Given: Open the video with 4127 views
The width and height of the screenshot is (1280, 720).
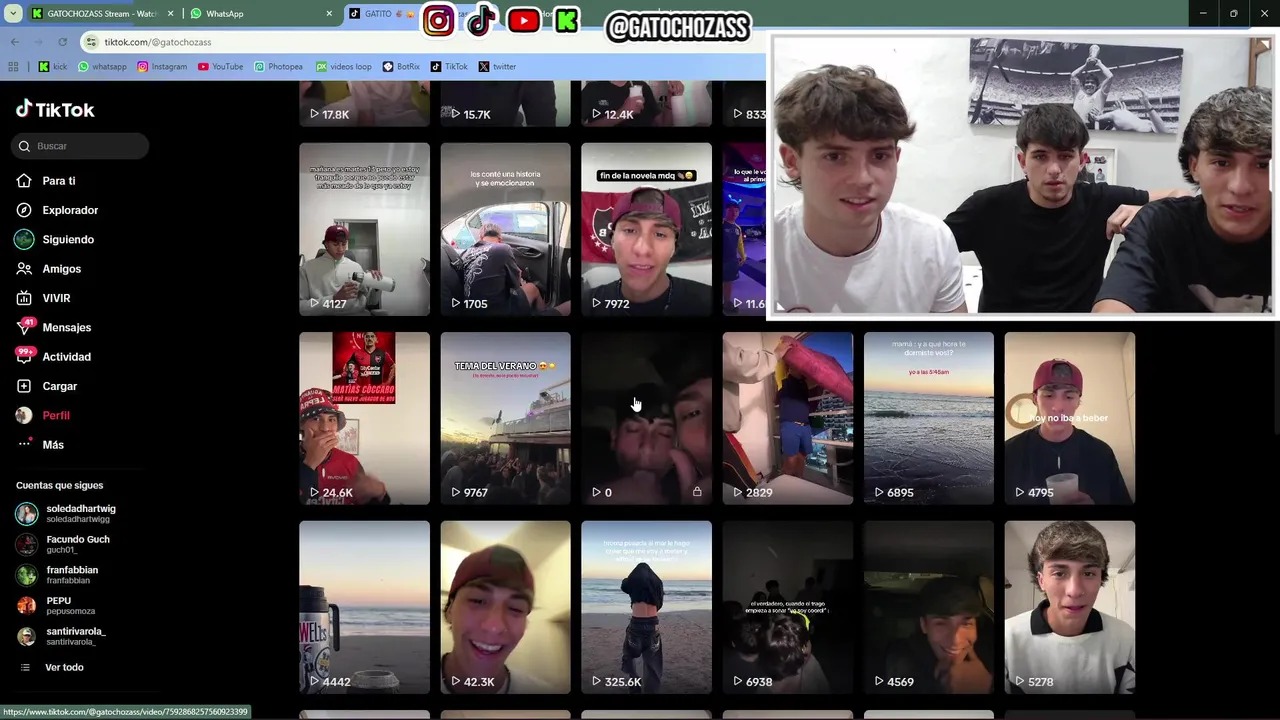Looking at the screenshot, I should pyautogui.click(x=364, y=229).
